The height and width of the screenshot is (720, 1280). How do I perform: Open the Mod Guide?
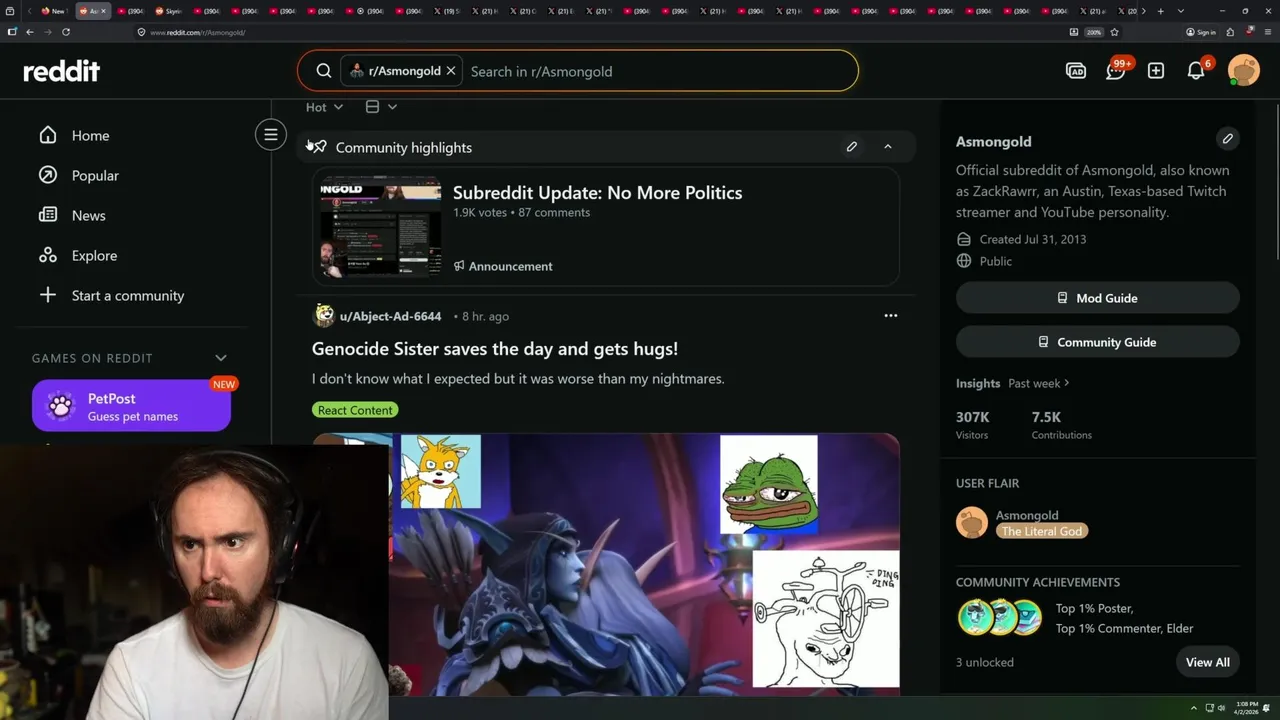click(x=1098, y=298)
